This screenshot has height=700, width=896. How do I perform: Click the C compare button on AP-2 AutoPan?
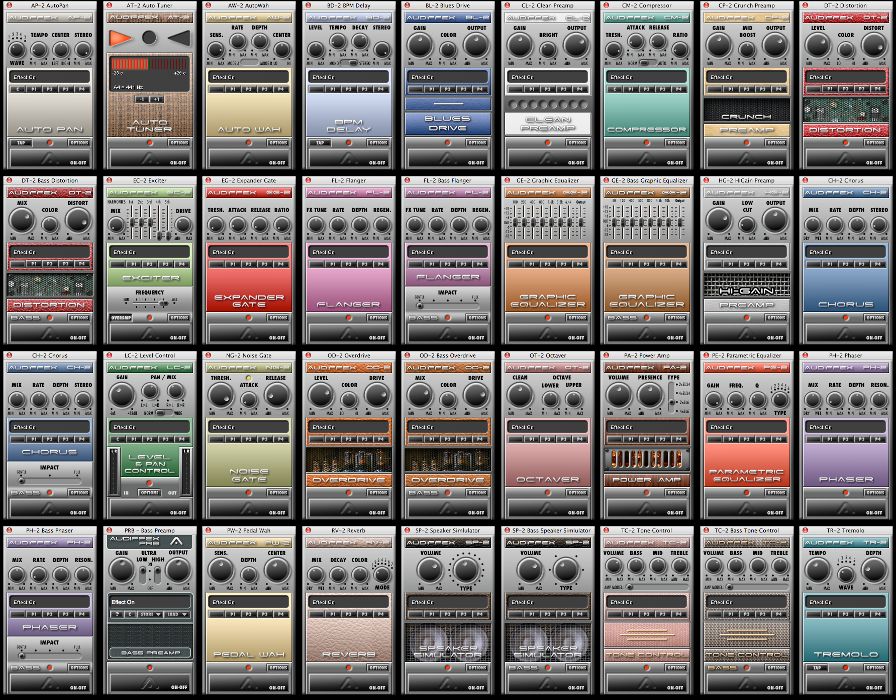tap(18, 90)
